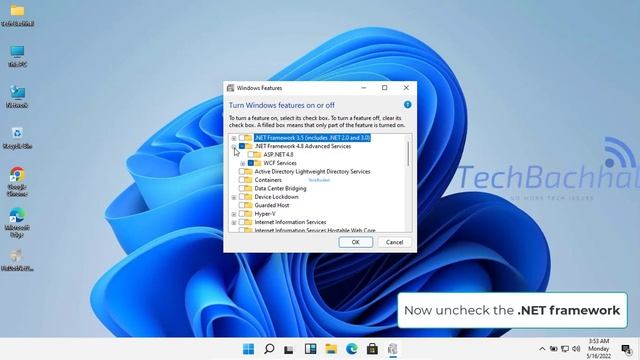Viewport: 640px width, 360px height.
Task: Open taskbar Search
Action: [x=269, y=349]
